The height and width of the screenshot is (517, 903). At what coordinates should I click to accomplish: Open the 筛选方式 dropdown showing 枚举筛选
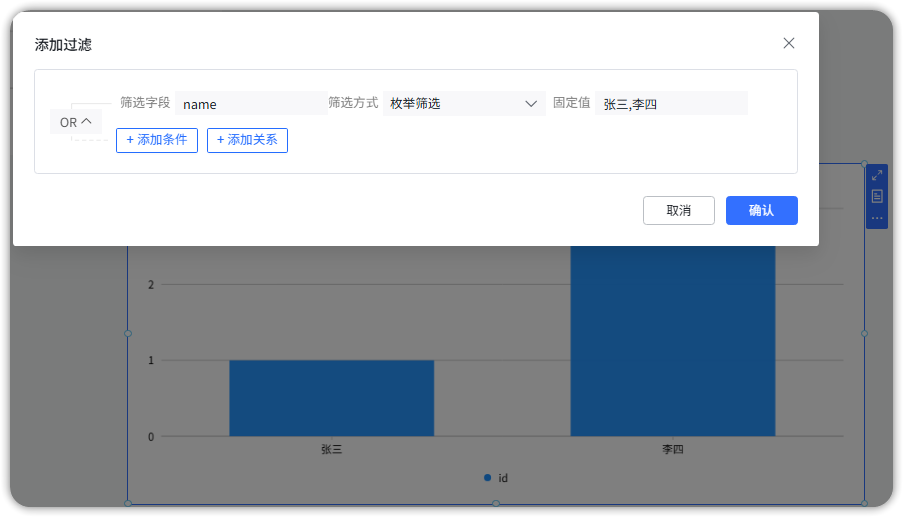coord(464,104)
